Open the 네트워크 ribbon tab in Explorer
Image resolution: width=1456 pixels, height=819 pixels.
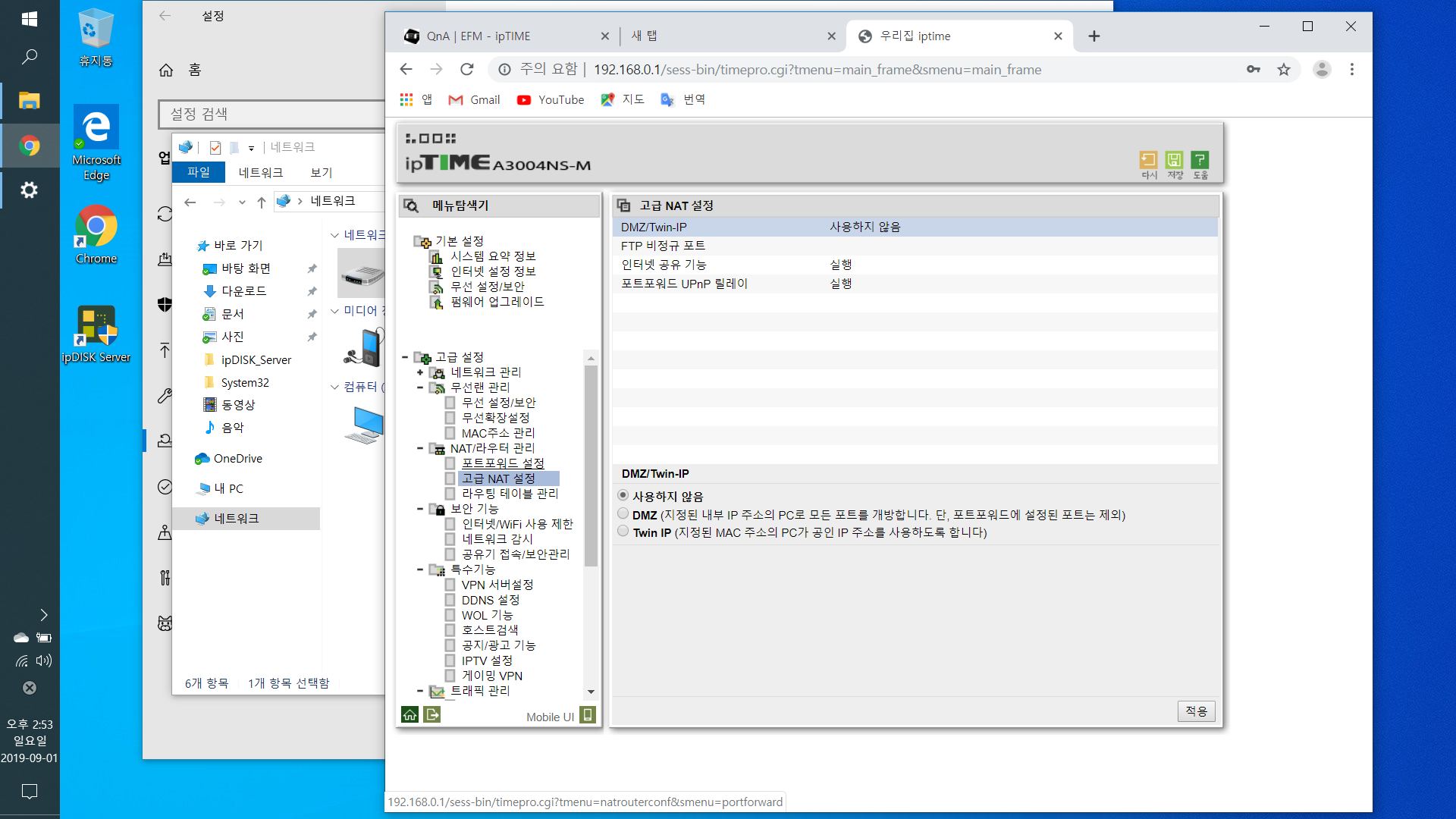click(261, 172)
